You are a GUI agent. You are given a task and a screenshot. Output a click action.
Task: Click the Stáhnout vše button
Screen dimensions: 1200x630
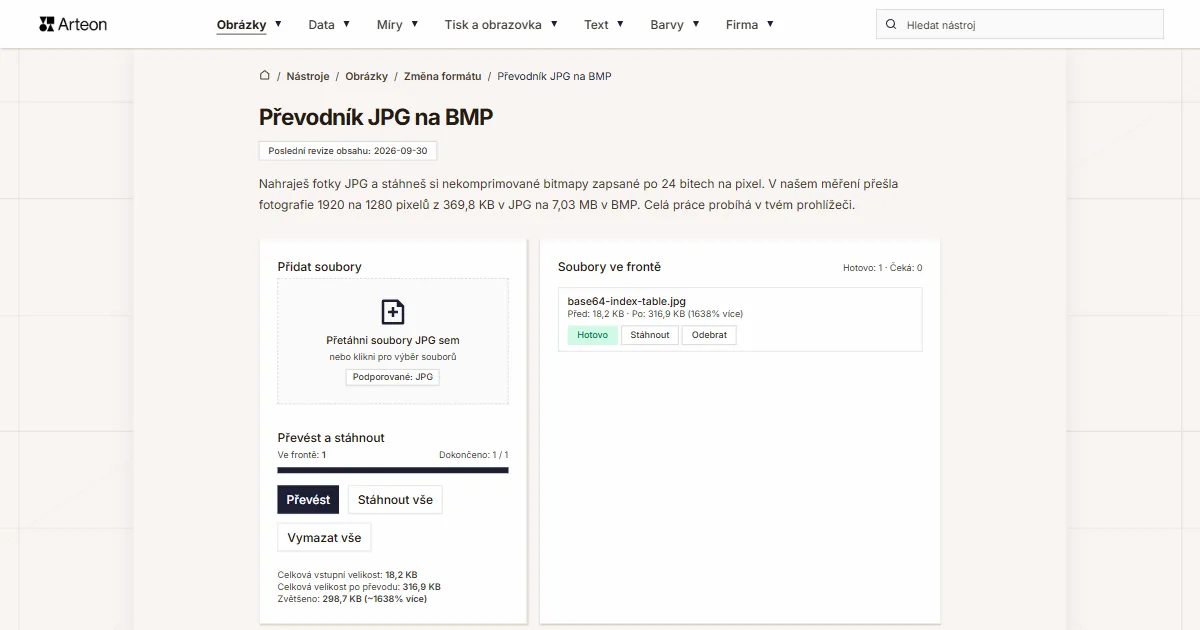click(x=395, y=499)
